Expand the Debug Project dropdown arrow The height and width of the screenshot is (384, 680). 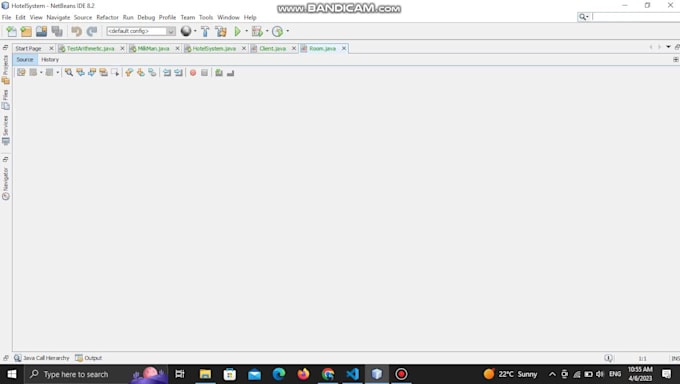267,31
